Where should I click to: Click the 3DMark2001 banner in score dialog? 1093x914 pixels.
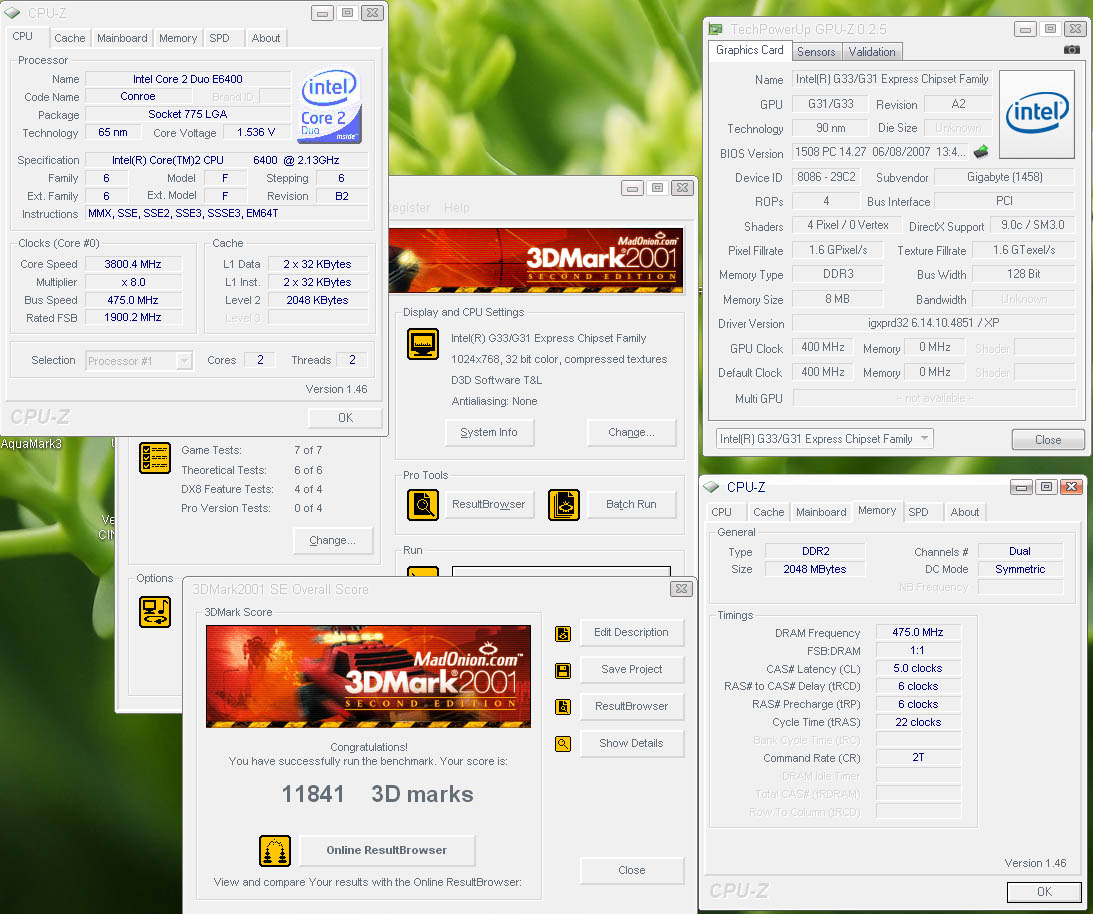pyautogui.click(x=368, y=676)
